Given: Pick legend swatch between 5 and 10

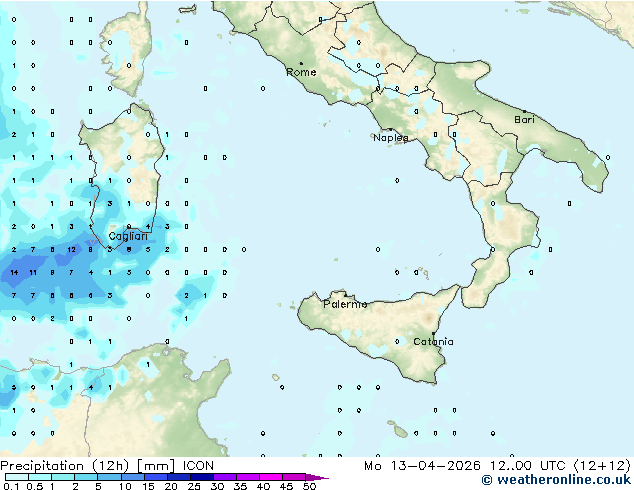Looking at the screenshot, I should (109, 477).
